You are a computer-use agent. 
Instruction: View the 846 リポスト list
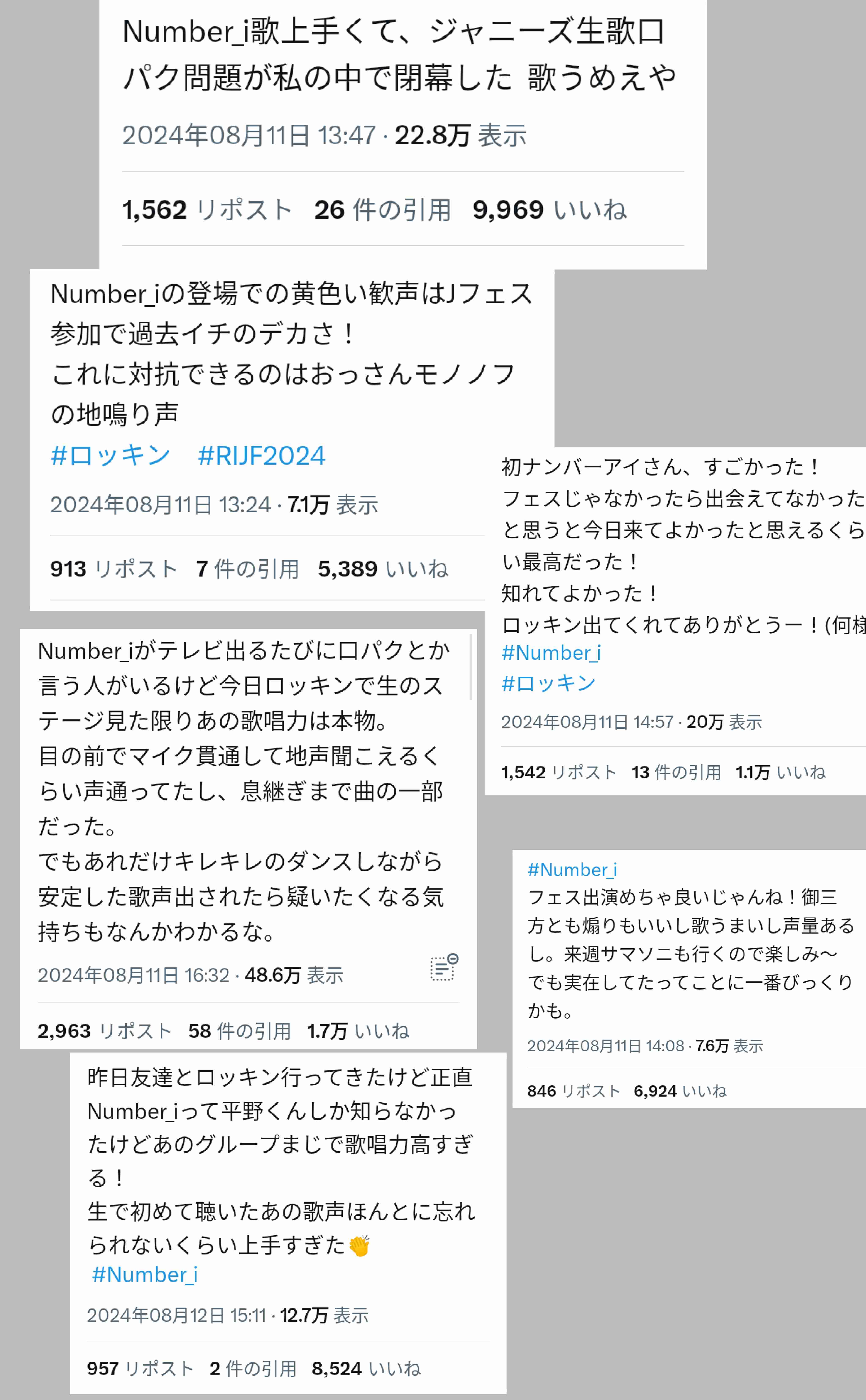tap(574, 1091)
